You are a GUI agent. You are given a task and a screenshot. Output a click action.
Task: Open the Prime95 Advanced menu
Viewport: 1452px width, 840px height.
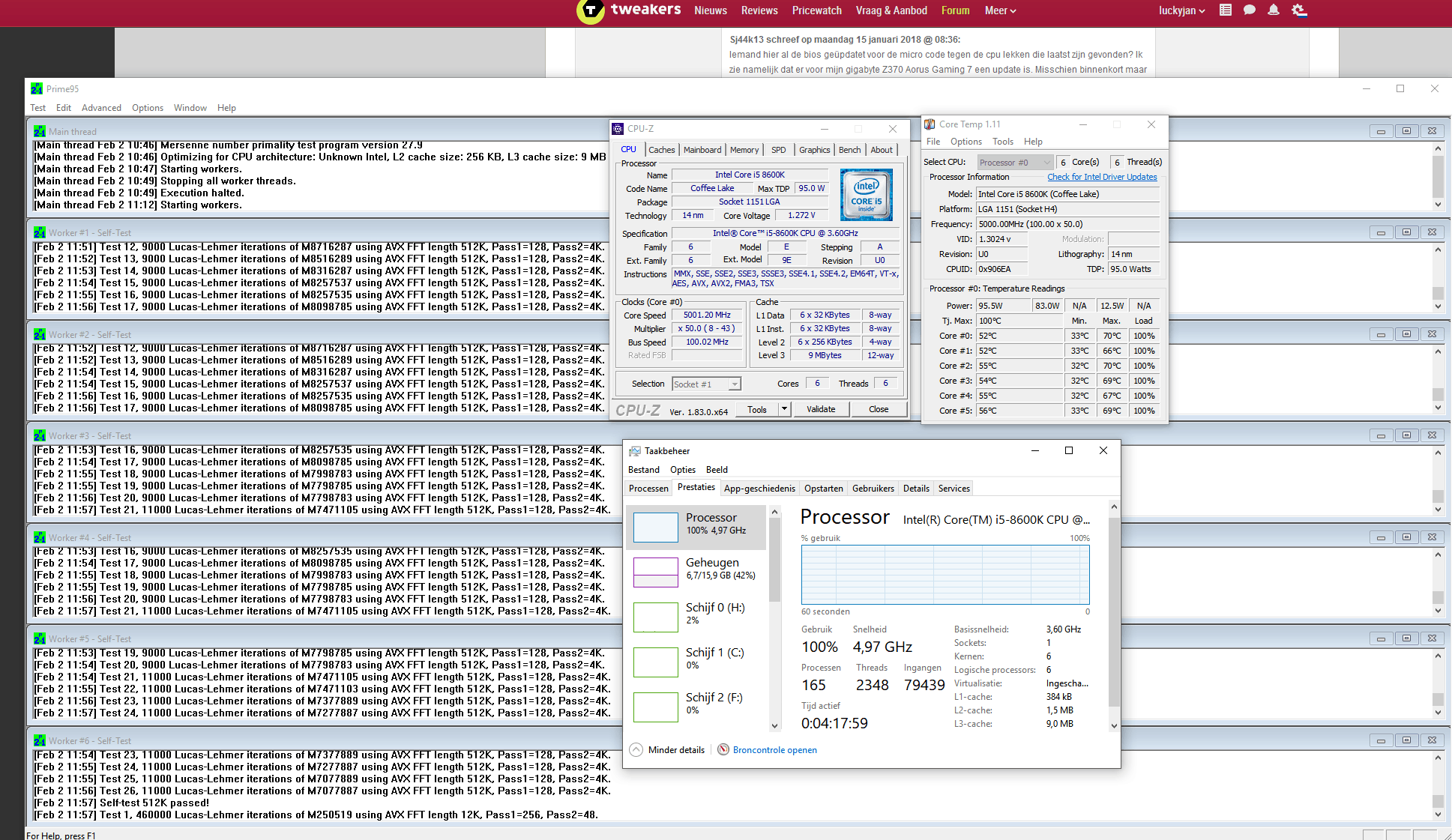tap(101, 108)
